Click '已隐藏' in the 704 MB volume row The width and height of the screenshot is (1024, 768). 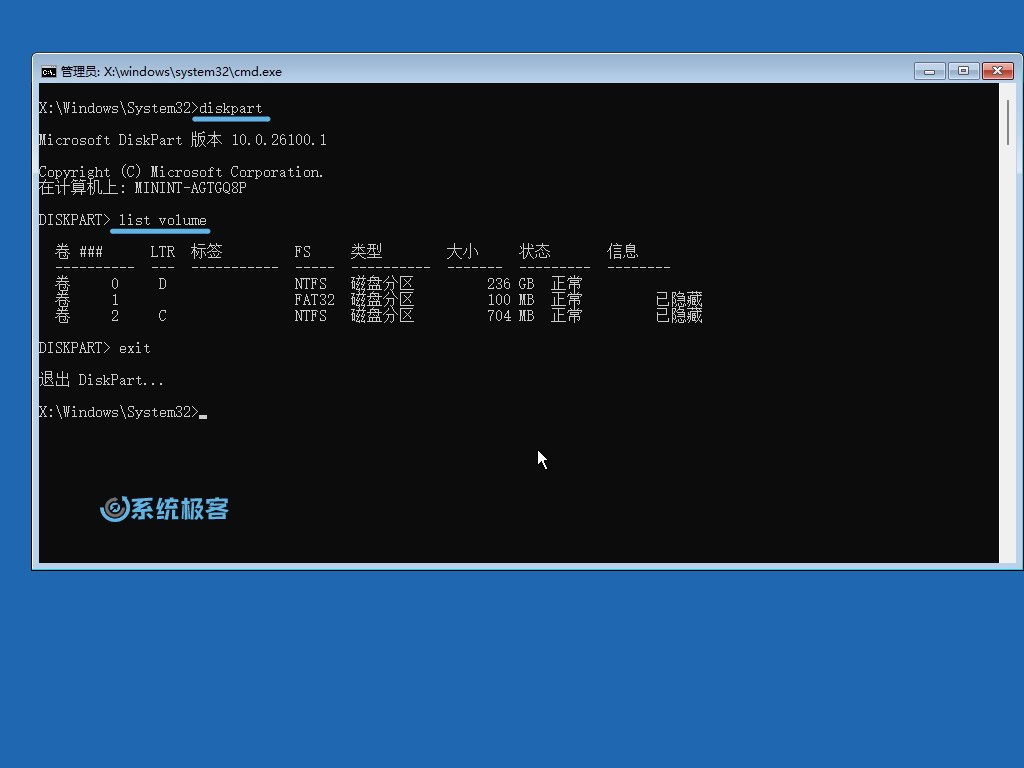click(x=679, y=316)
